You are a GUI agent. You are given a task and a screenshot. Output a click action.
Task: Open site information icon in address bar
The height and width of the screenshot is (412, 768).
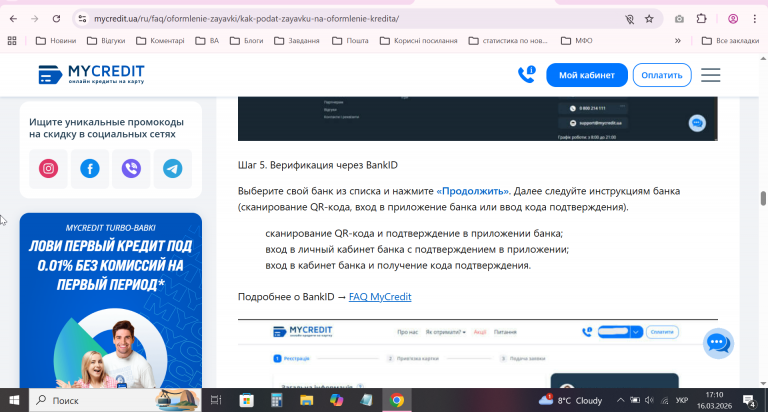[x=82, y=19]
